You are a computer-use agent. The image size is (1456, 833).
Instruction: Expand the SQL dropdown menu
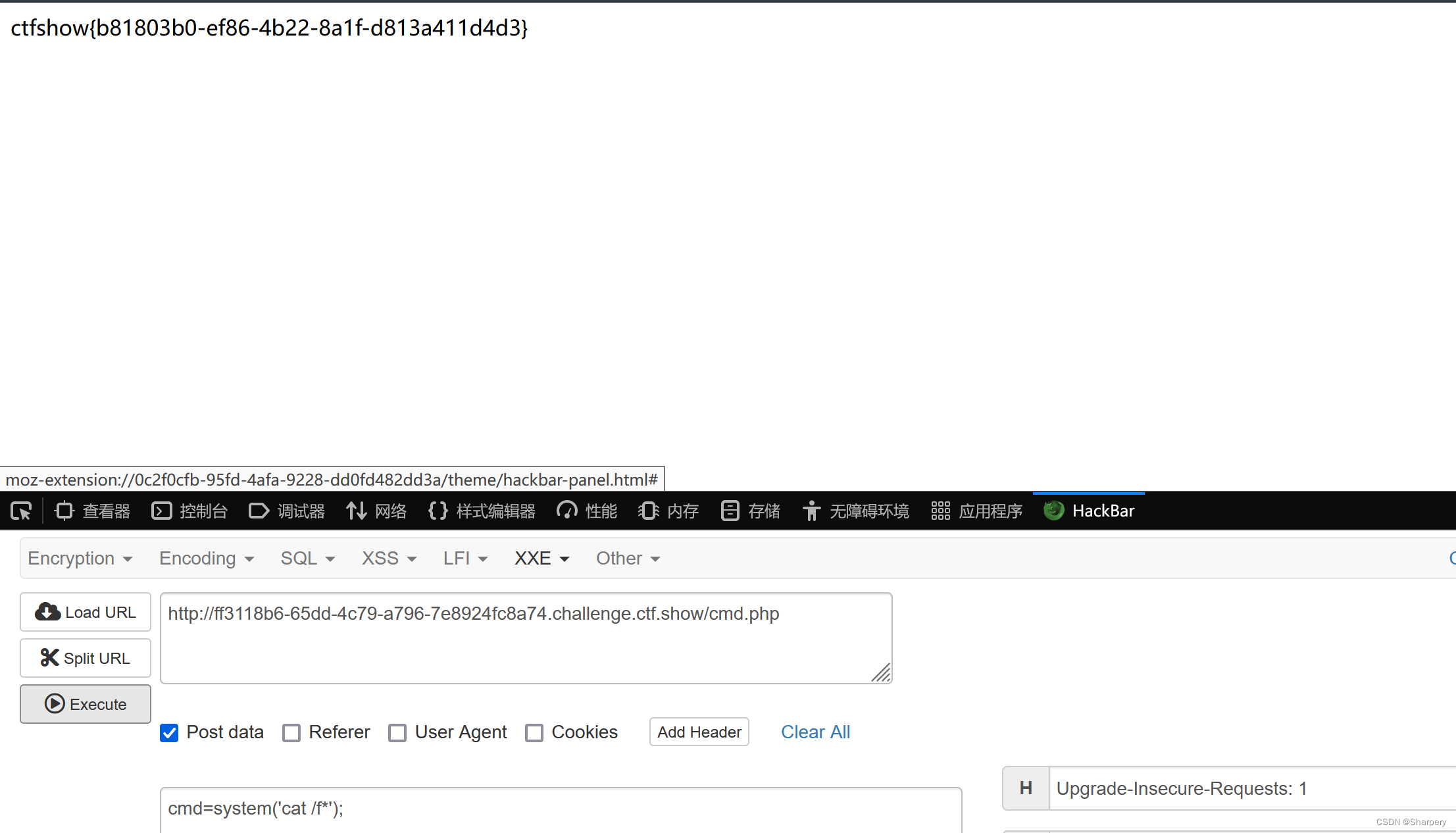pos(308,559)
